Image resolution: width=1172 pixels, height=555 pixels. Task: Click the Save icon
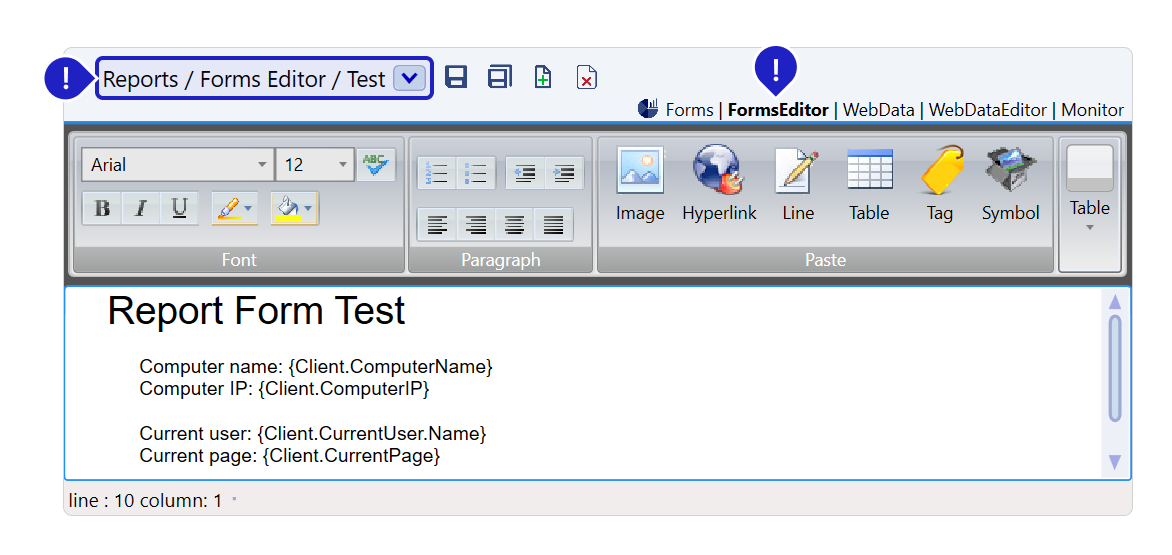tap(456, 77)
